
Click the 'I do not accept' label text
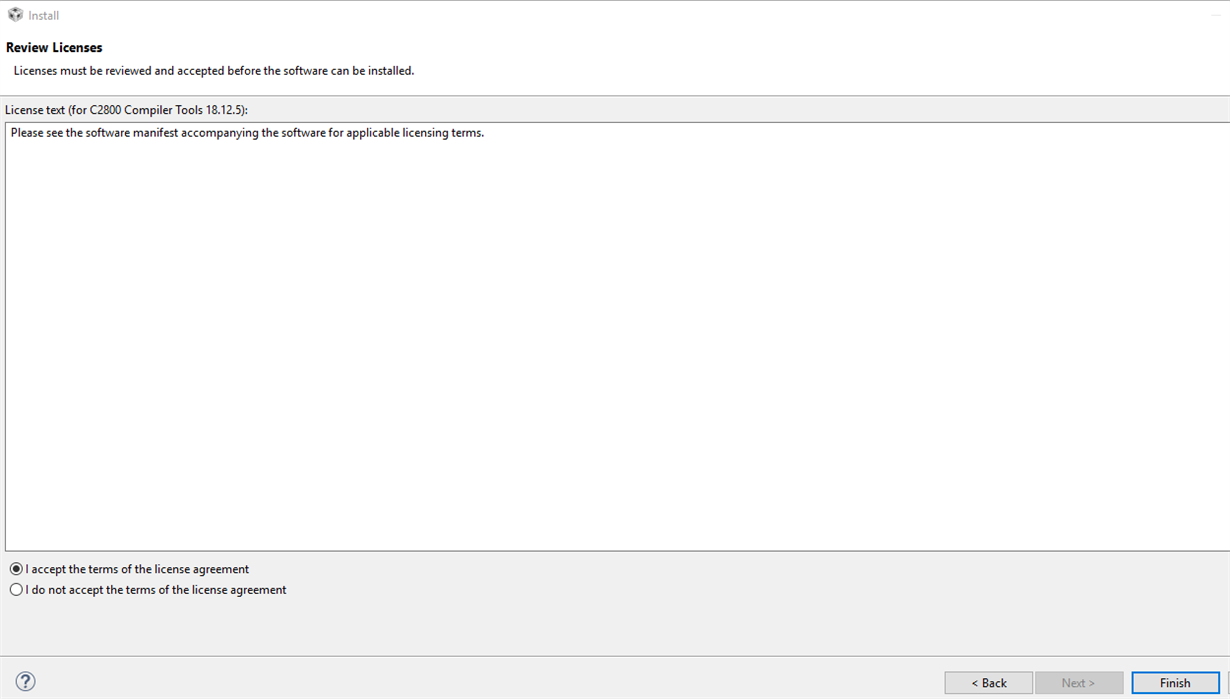click(x=156, y=590)
